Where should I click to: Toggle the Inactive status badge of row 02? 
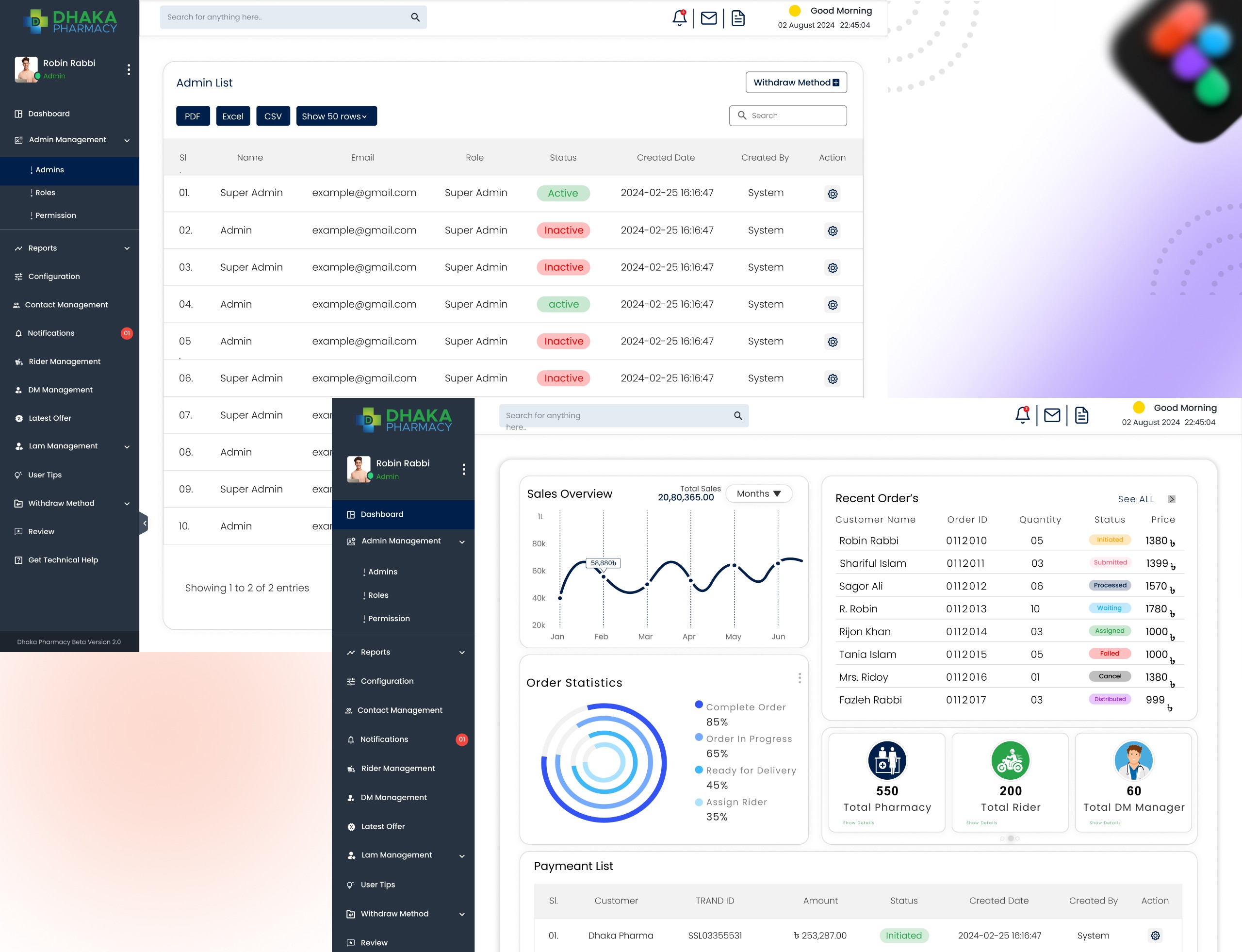[x=563, y=230]
